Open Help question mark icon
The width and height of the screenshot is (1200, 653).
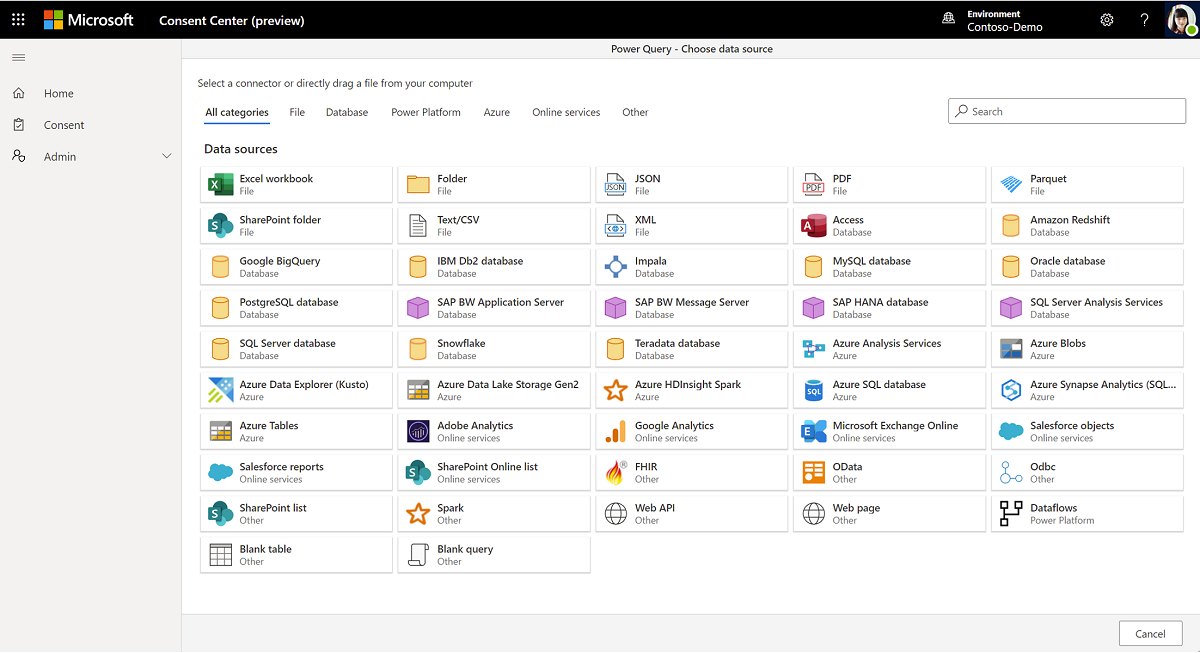(x=1145, y=20)
